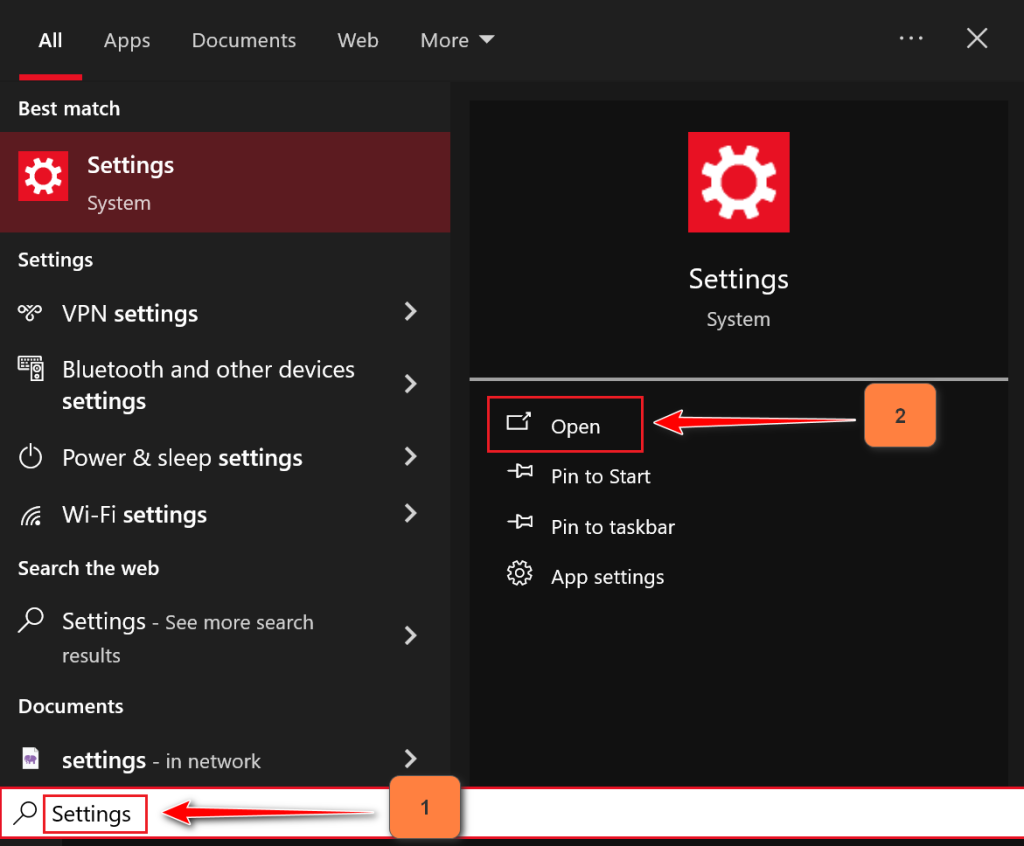Open the More filter dropdown
The height and width of the screenshot is (846, 1024).
click(457, 40)
